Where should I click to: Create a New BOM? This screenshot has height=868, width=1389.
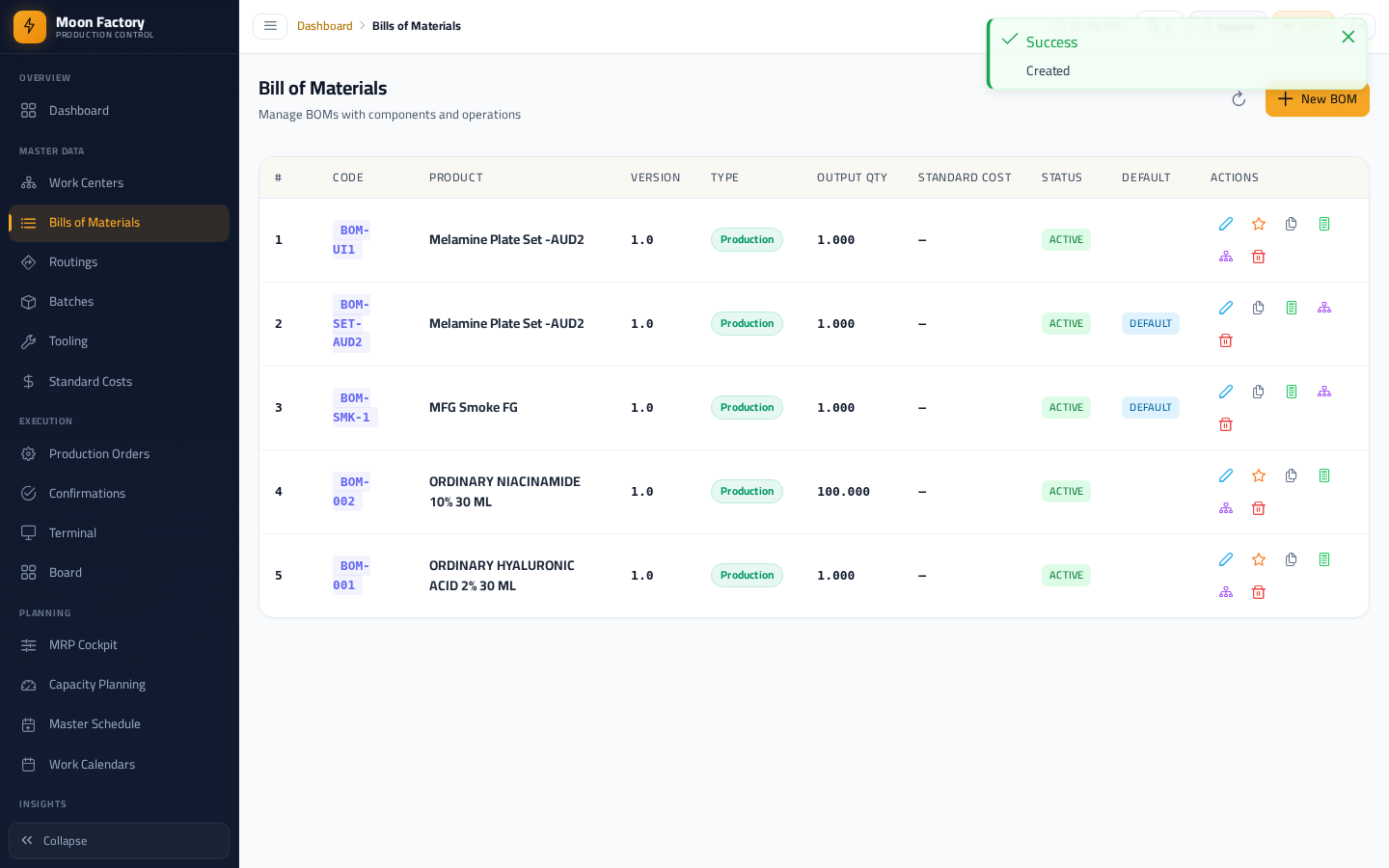point(1318,99)
